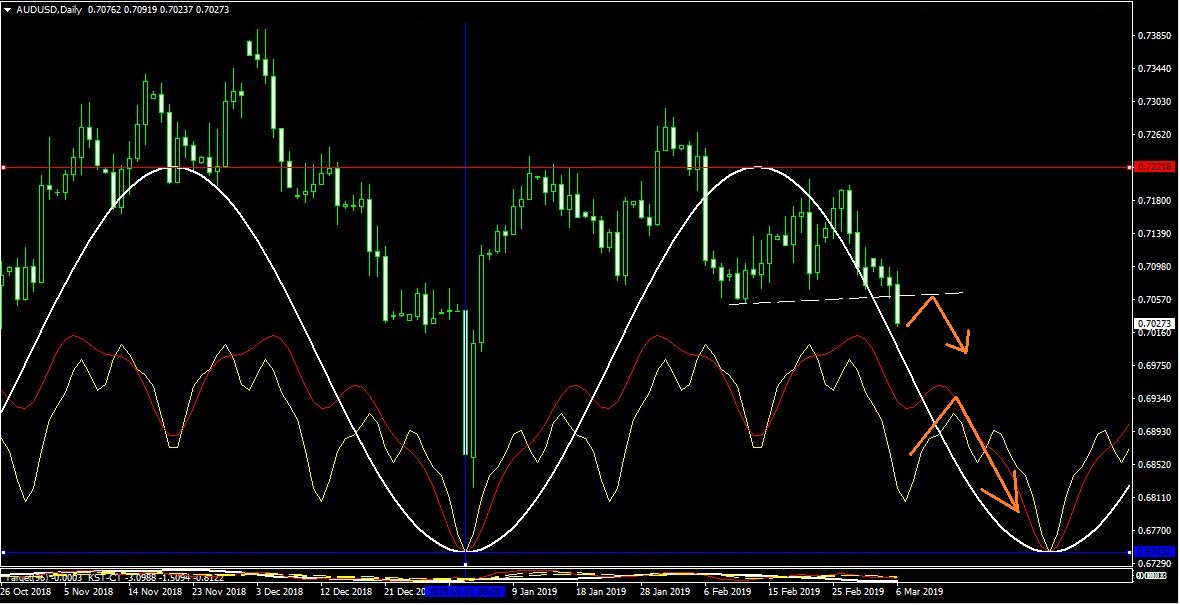Click the AUDUSD,Daily chart title text

click(48, 9)
